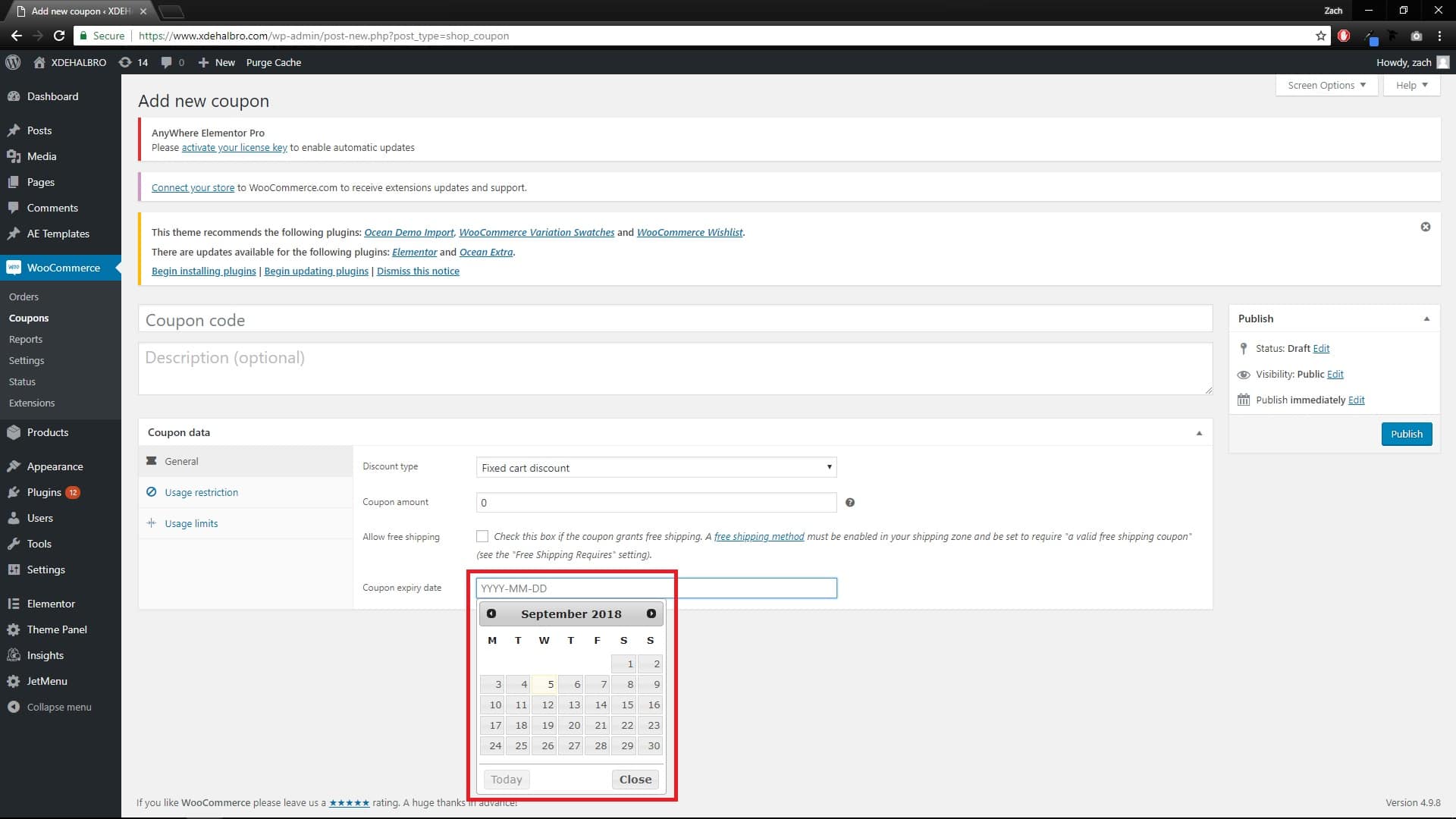Select WooCommerce in the sidebar

(x=61, y=268)
